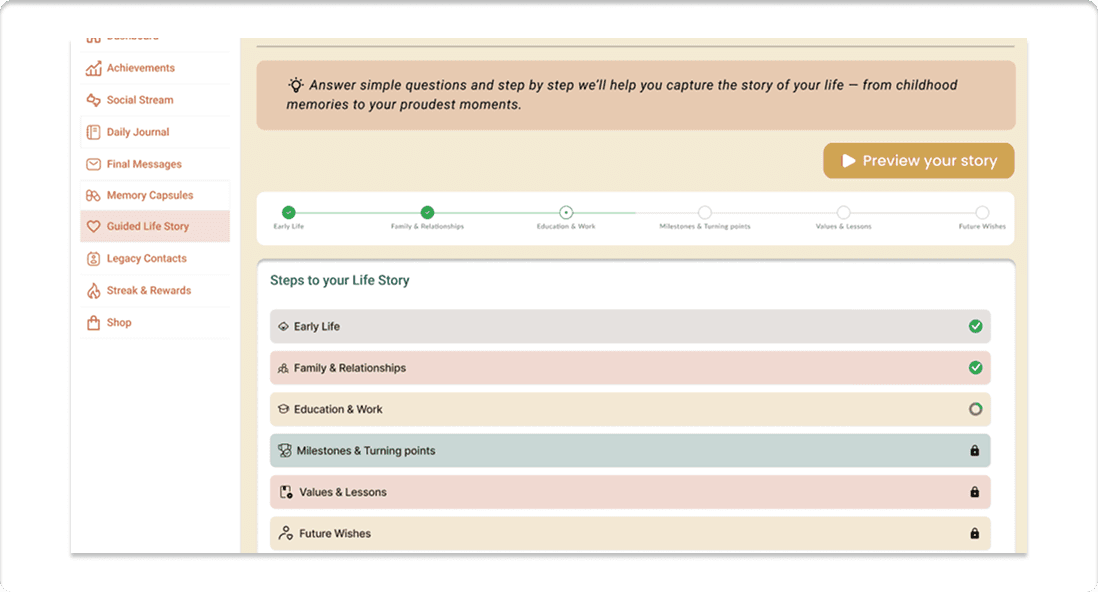
Task: Click the Guided Life Story heart icon
Action: pyautogui.click(x=91, y=226)
